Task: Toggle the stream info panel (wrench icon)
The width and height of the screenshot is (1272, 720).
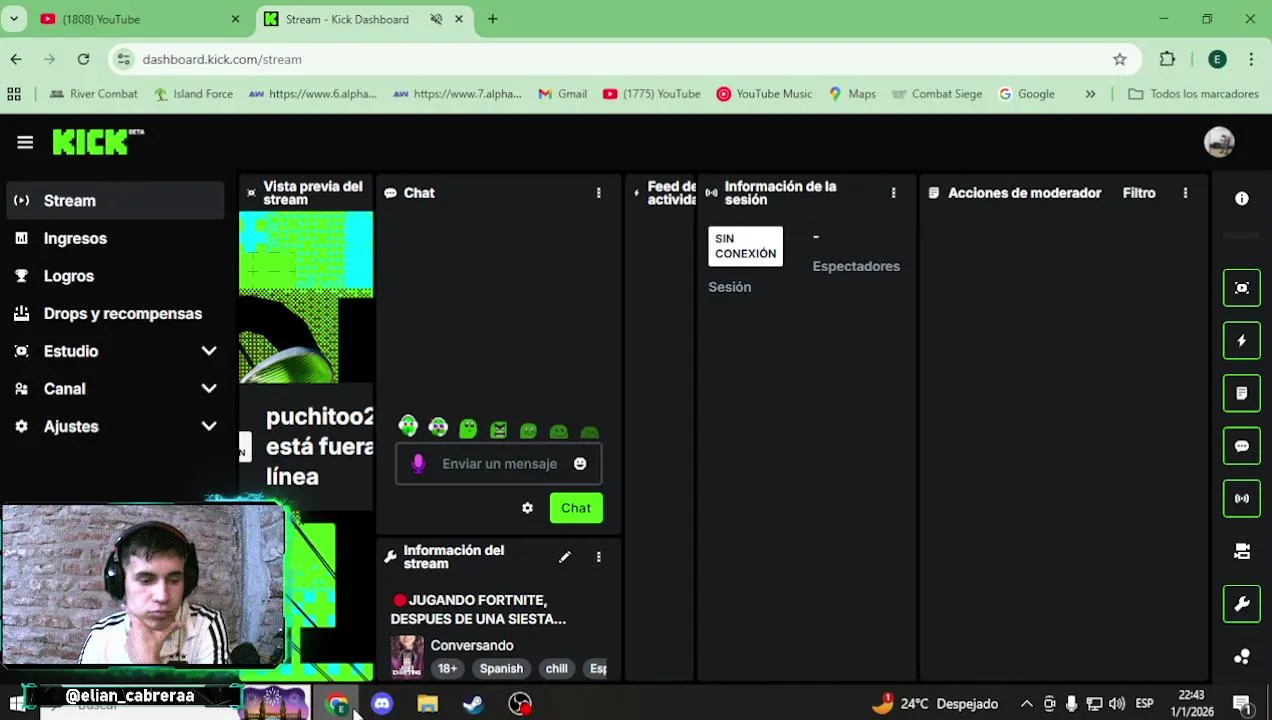Action: click(x=1242, y=604)
